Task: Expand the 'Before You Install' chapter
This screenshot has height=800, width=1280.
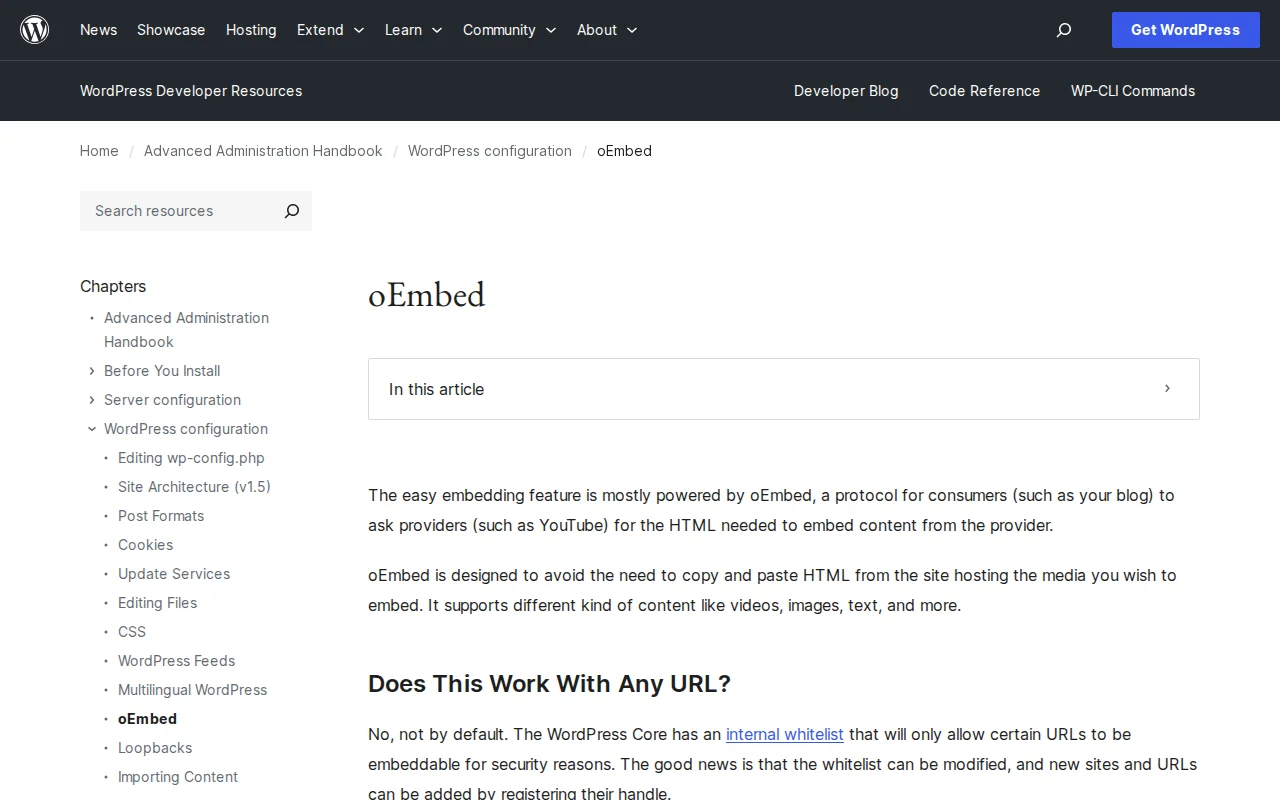Action: point(91,371)
